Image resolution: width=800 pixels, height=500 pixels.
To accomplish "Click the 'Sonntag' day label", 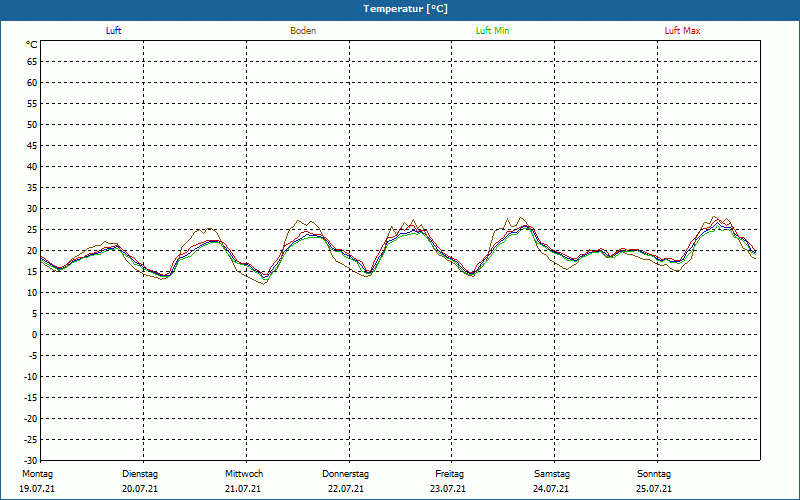I will tap(654, 474).
